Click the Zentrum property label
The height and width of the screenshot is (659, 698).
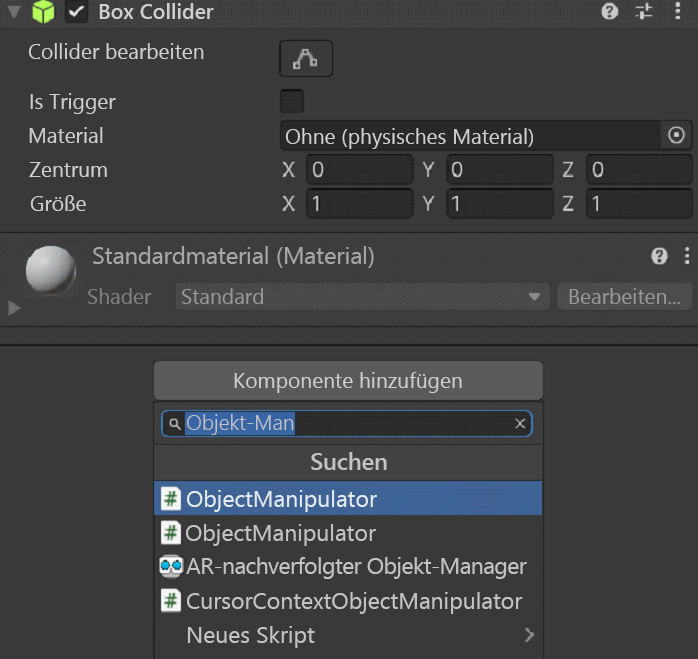pos(69,170)
